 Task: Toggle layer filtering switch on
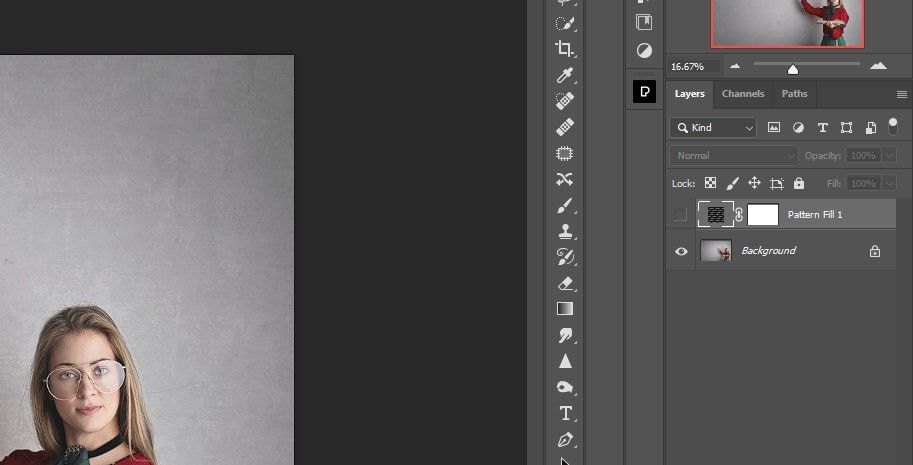click(893, 126)
